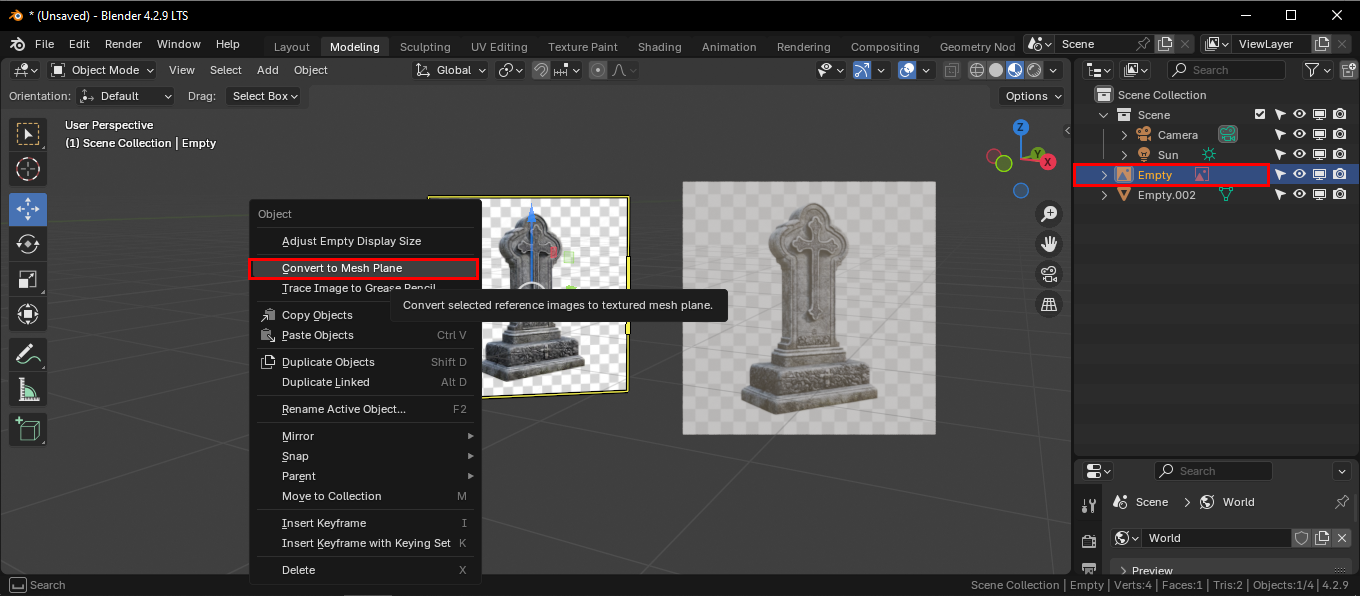
Task: Activate the Scale tool
Action: point(28,281)
